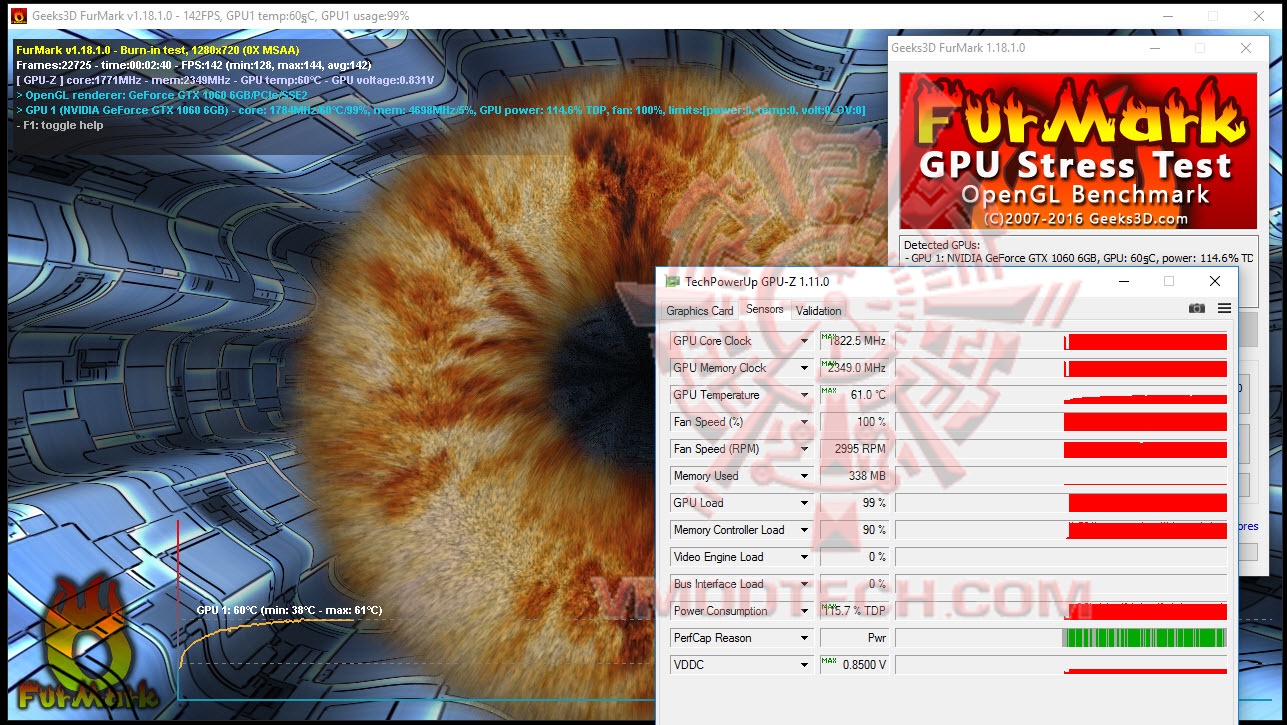Screen dimensions: 1287x725
Task: Open the Fan Speed (%) dropdown
Action: (806, 422)
